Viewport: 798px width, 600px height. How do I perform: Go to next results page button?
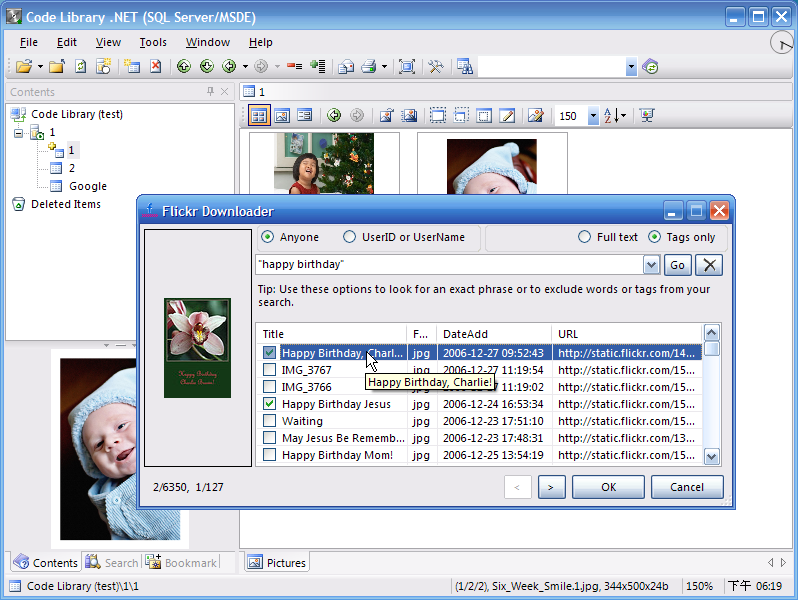tap(551, 487)
